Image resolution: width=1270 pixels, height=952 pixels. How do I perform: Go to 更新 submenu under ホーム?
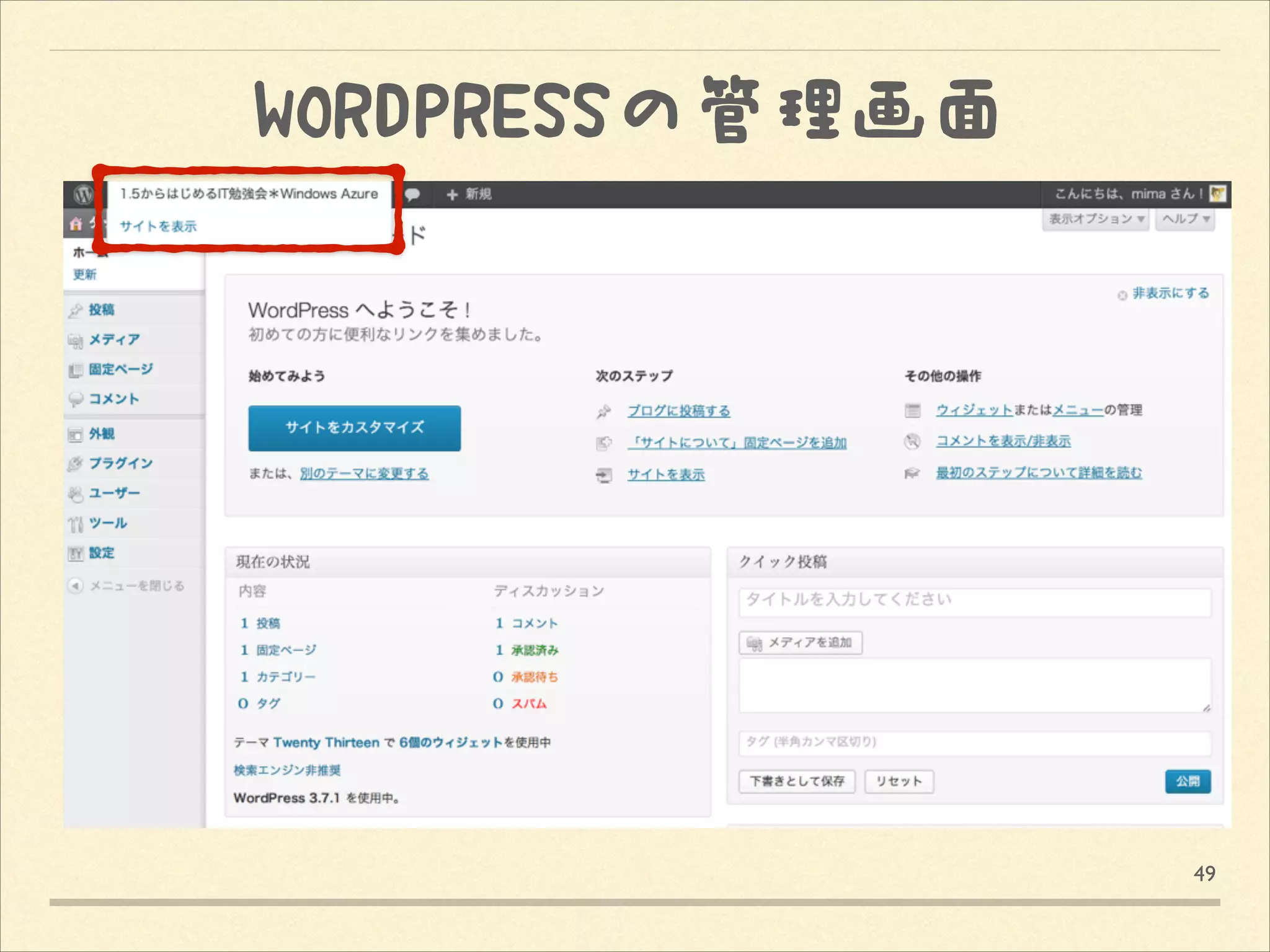click(84, 275)
